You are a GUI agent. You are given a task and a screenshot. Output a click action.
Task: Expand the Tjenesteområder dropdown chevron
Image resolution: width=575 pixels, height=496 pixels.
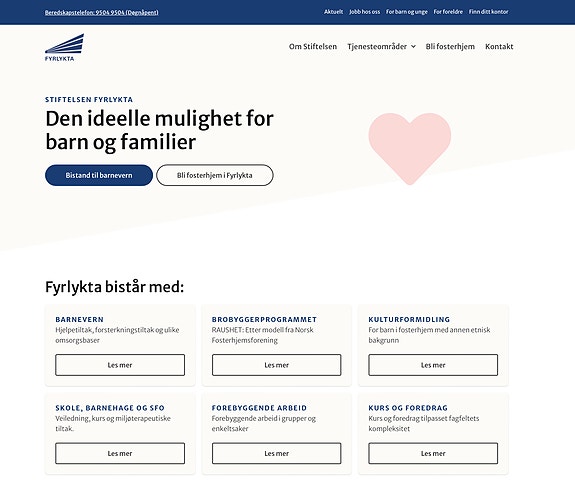tap(413, 47)
